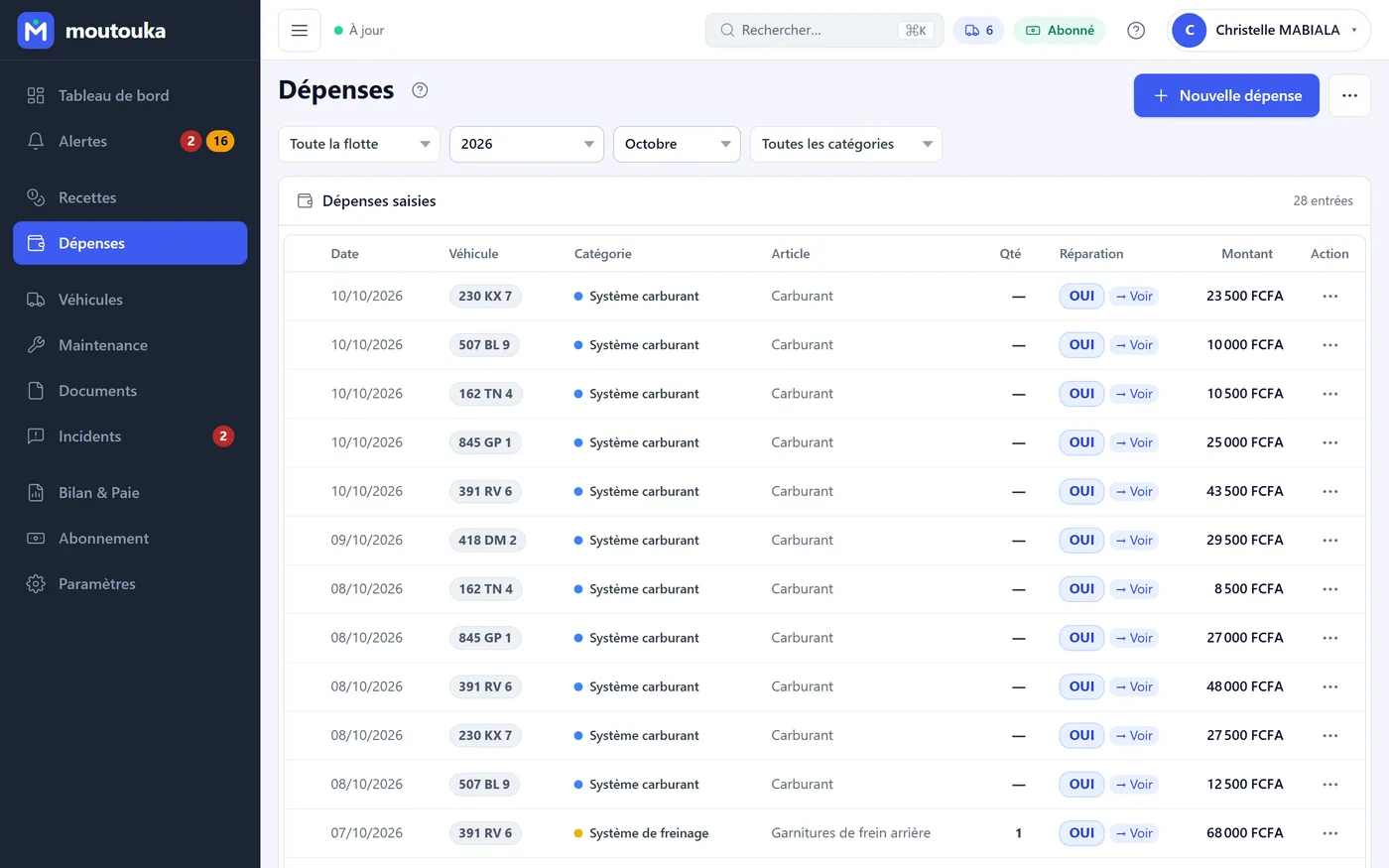The height and width of the screenshot is (868, 1389).
Task: Click the help icon beside Dépenses title
Action: click(x=420, y=90)
